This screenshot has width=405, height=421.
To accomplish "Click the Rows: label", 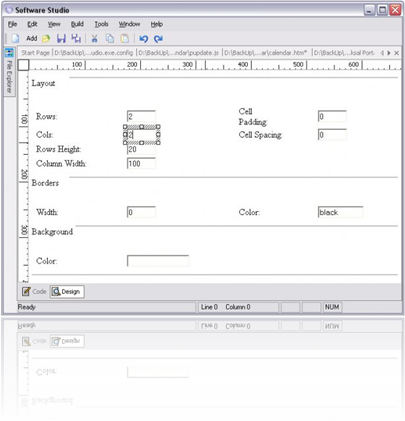I will click(x=46, y=116).
